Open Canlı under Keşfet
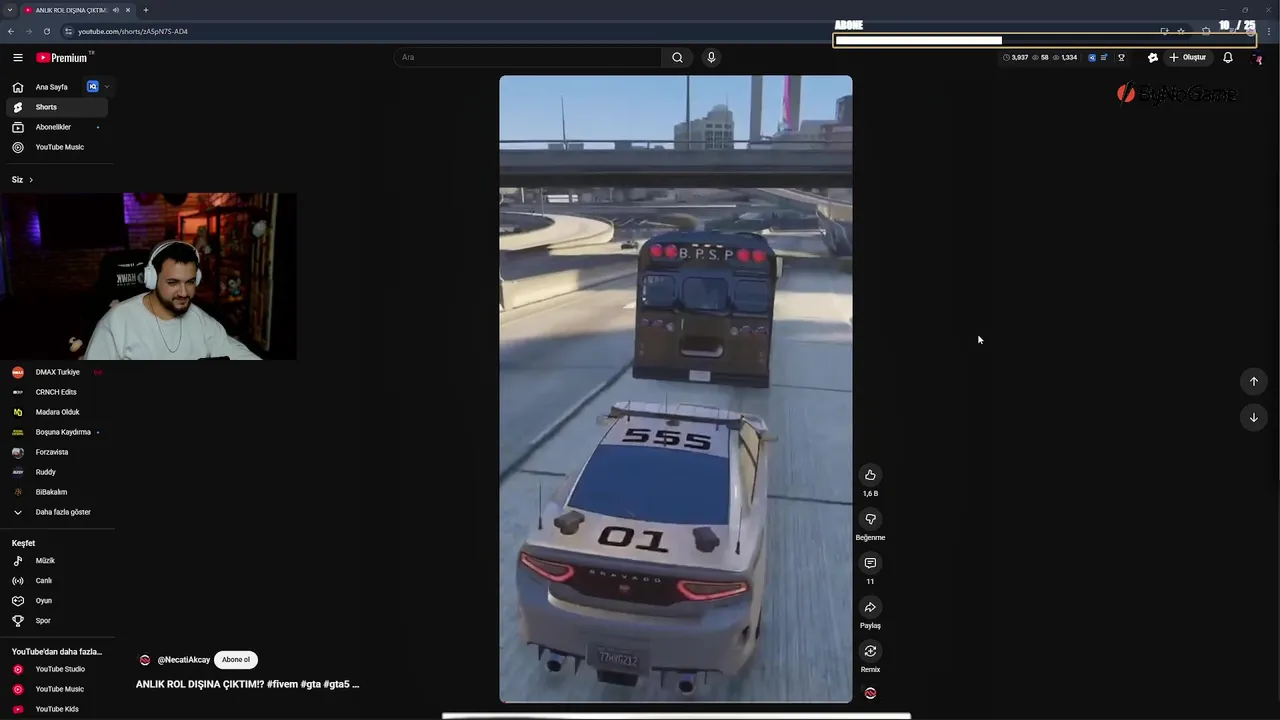This screenshot has width=1280, height=720. [58, 581]
